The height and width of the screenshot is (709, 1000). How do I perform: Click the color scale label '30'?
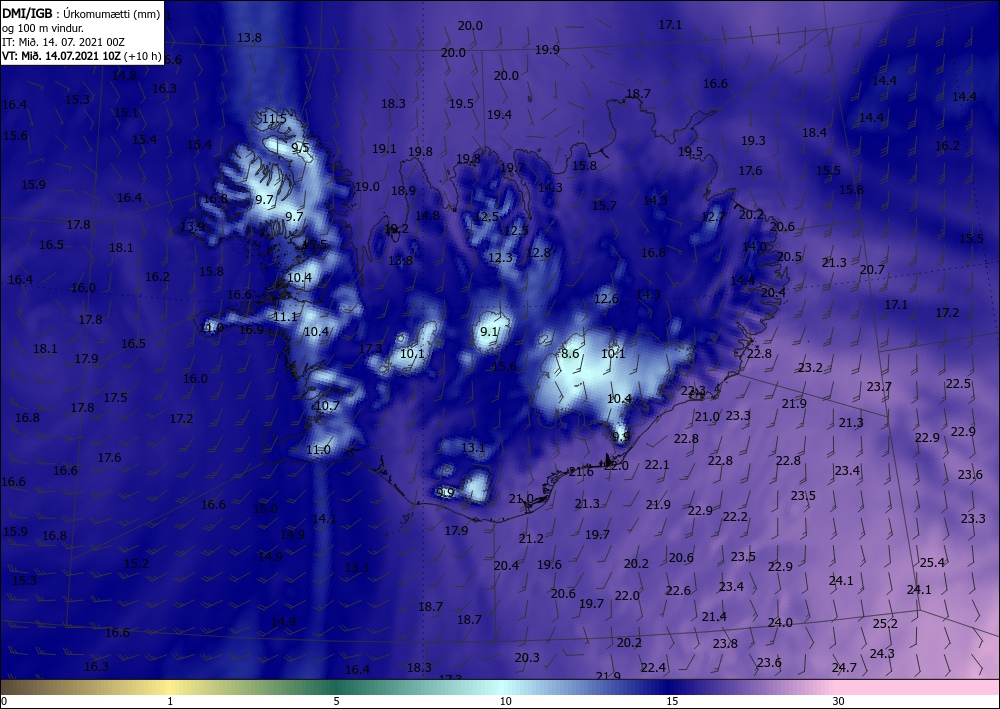839,701
